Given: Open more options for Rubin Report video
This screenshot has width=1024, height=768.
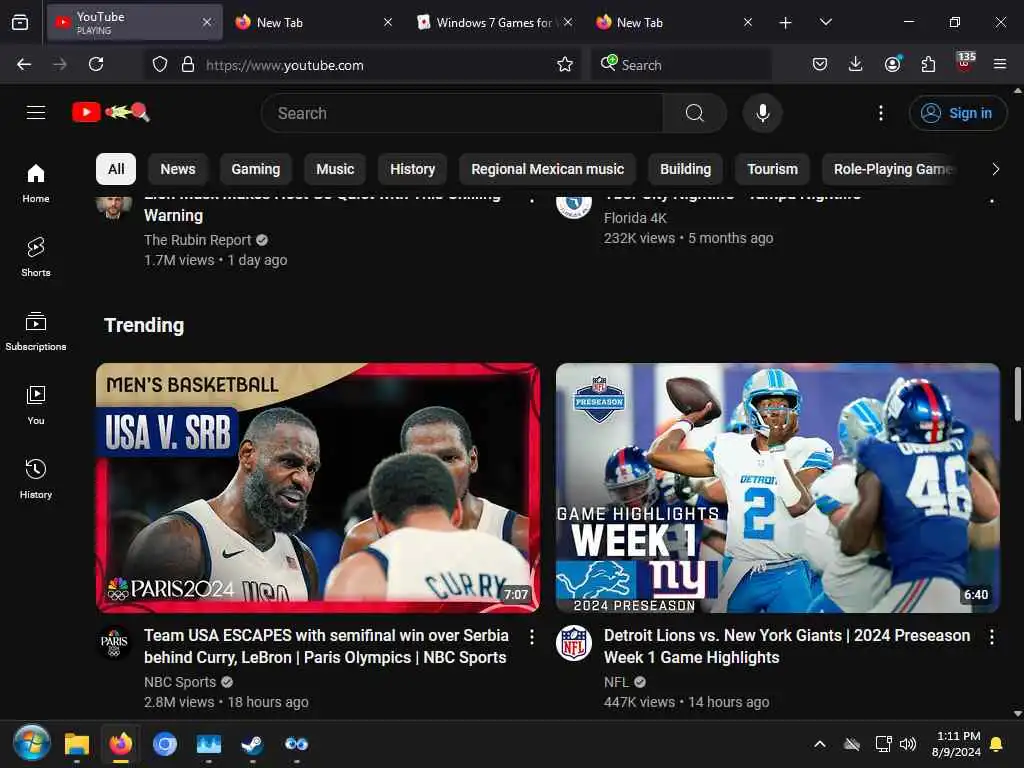Looking at the screenshot, I should pos(532,199).
